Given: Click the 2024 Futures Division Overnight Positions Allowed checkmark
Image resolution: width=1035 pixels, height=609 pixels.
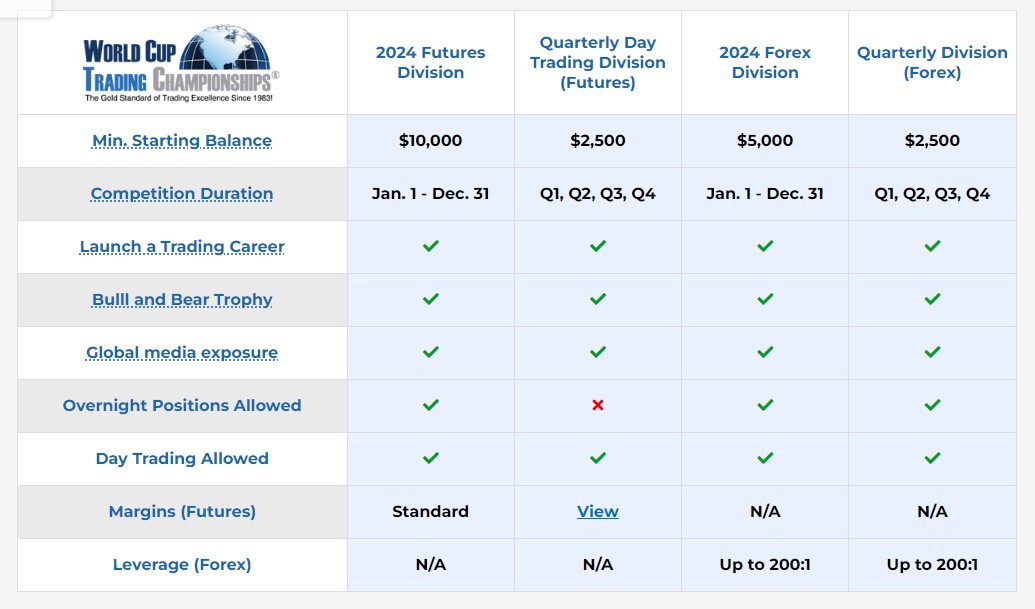Looking at the screenshot, I should pyautogui.click(x=431, y=405).
